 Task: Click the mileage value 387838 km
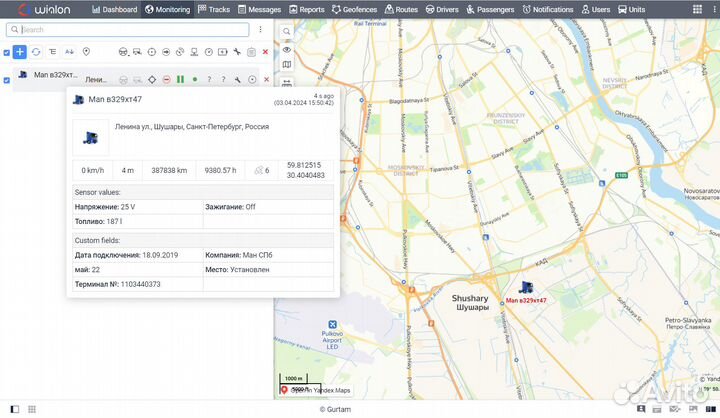[x=169, y=170]
